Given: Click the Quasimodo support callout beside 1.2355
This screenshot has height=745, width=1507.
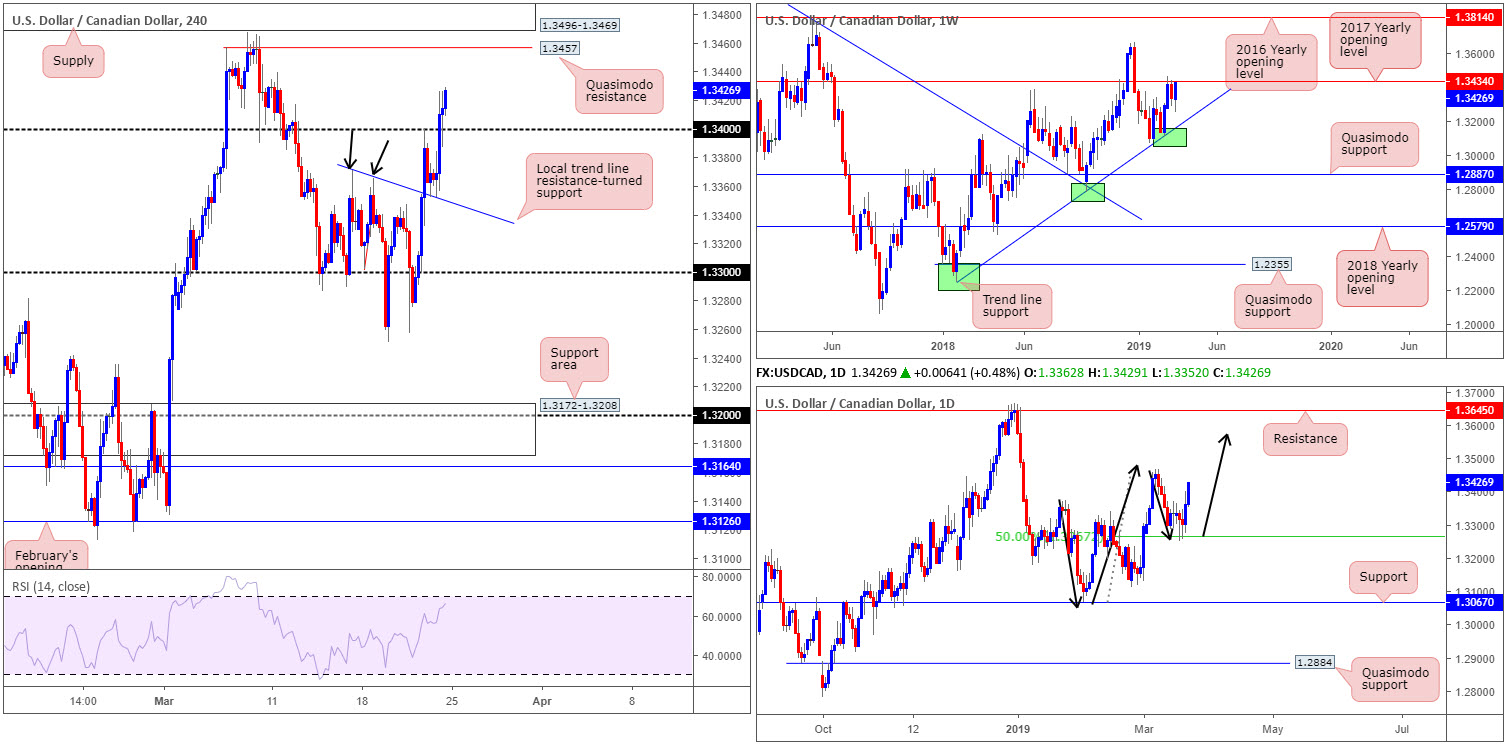Looking at the screenshot, I should click(x=1279, y=304).
